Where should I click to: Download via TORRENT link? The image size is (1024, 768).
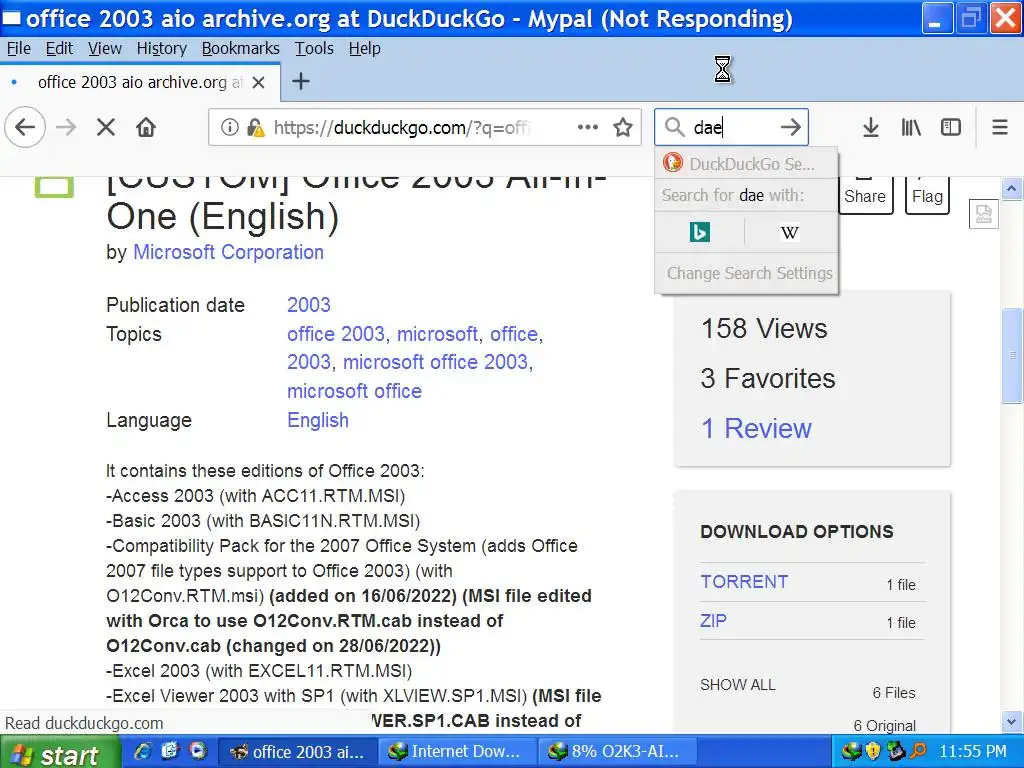pos(744,582)
